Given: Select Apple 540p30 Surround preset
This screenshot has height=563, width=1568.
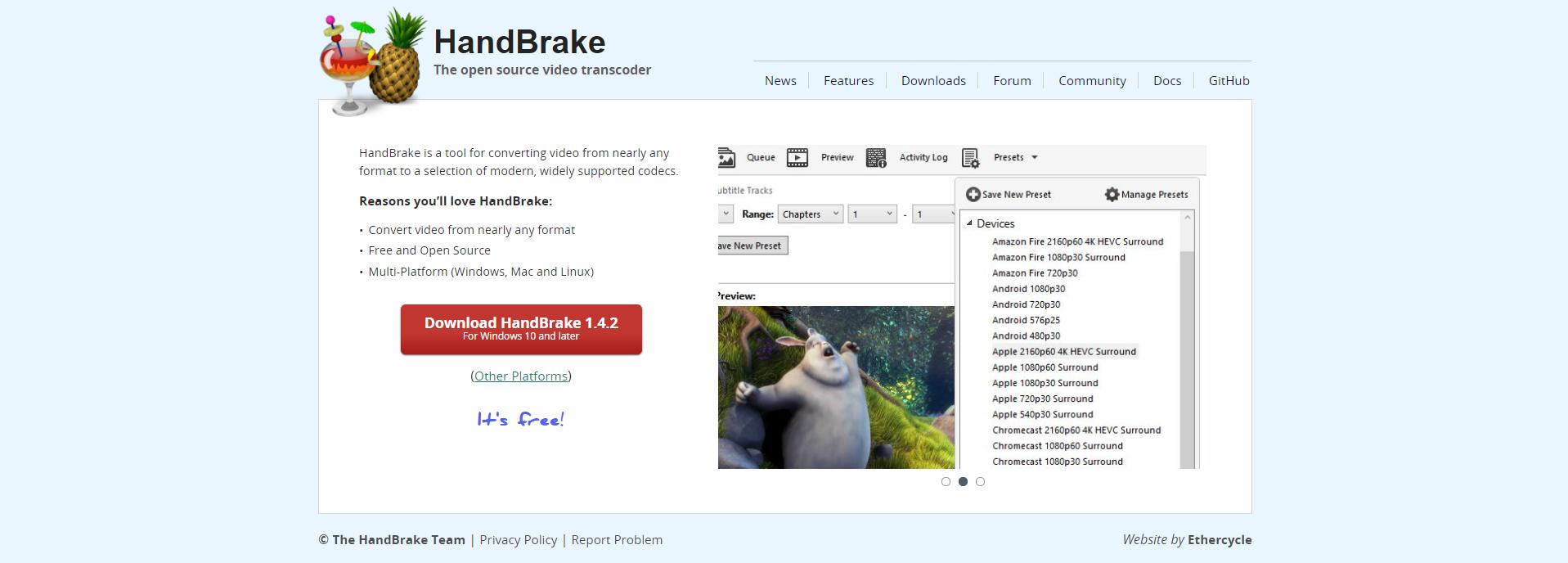Looking at the screenshot, I should (x=1042, y=415).
